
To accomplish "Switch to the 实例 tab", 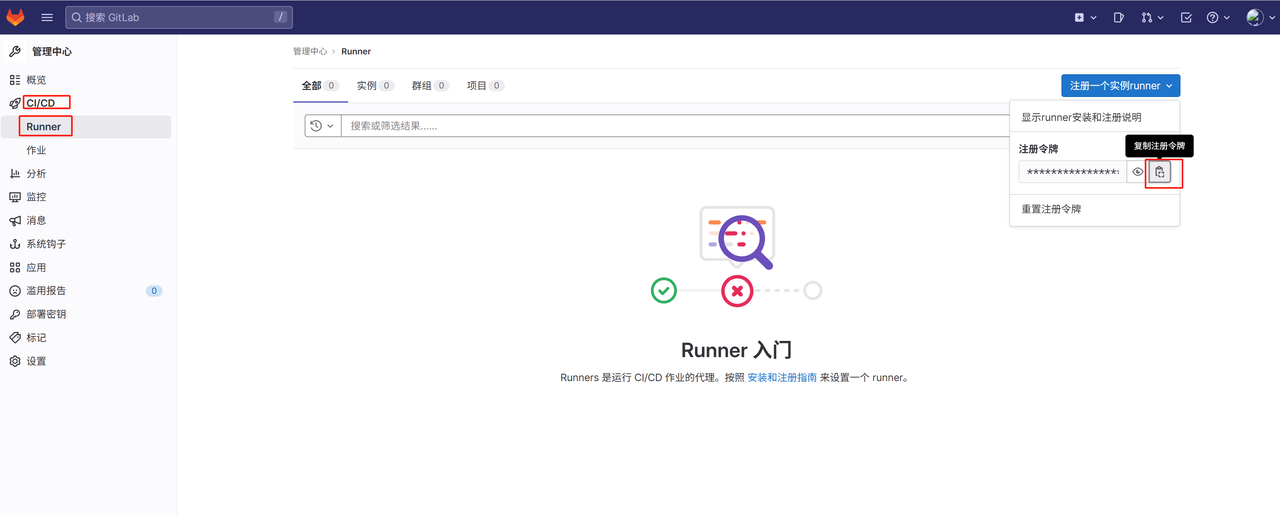I will [x=375, y=86].
